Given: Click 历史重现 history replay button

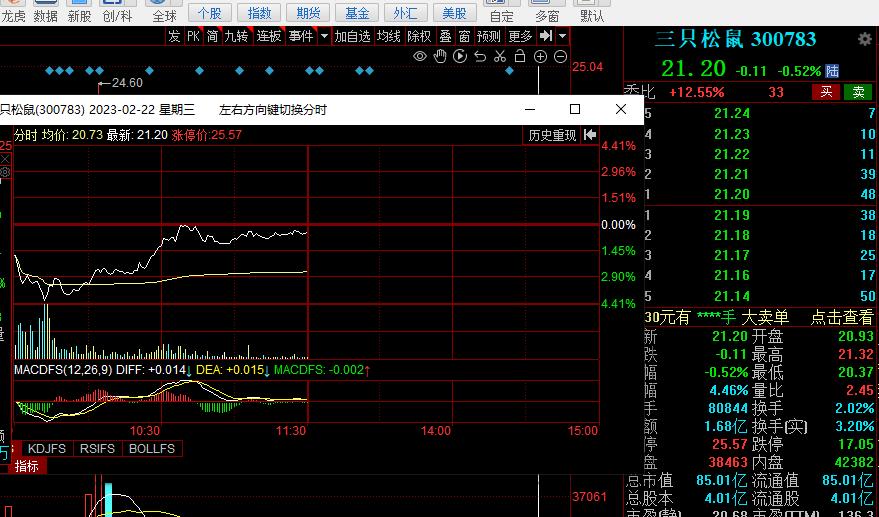Looking at the screenshot, I should (552, 135).
